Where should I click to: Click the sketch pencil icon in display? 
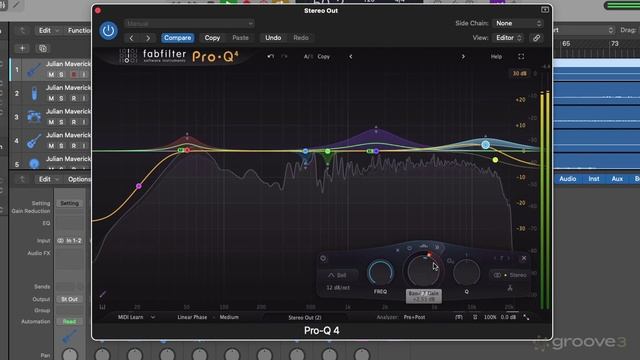pyautogui.click(x=103, y=294)
